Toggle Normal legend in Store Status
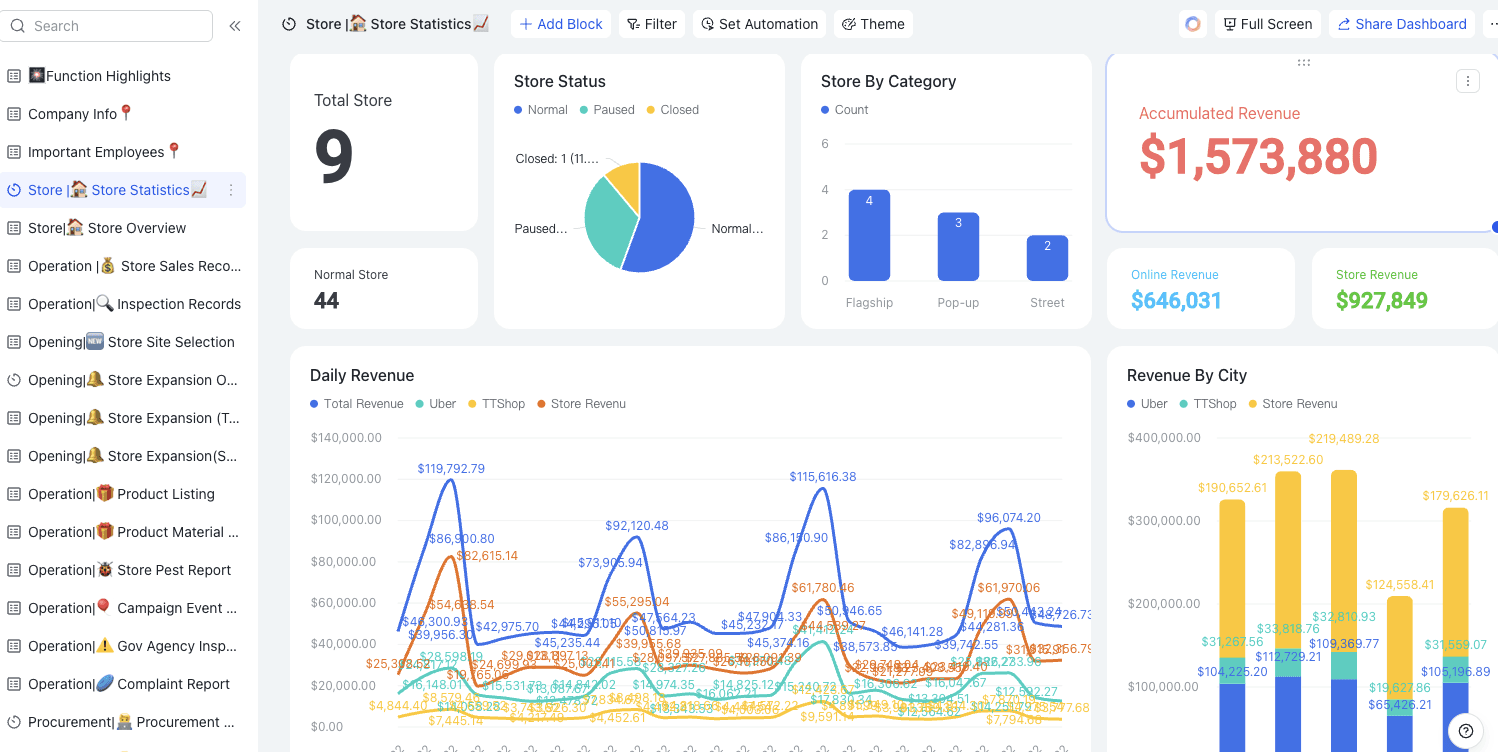 point(541,110)
